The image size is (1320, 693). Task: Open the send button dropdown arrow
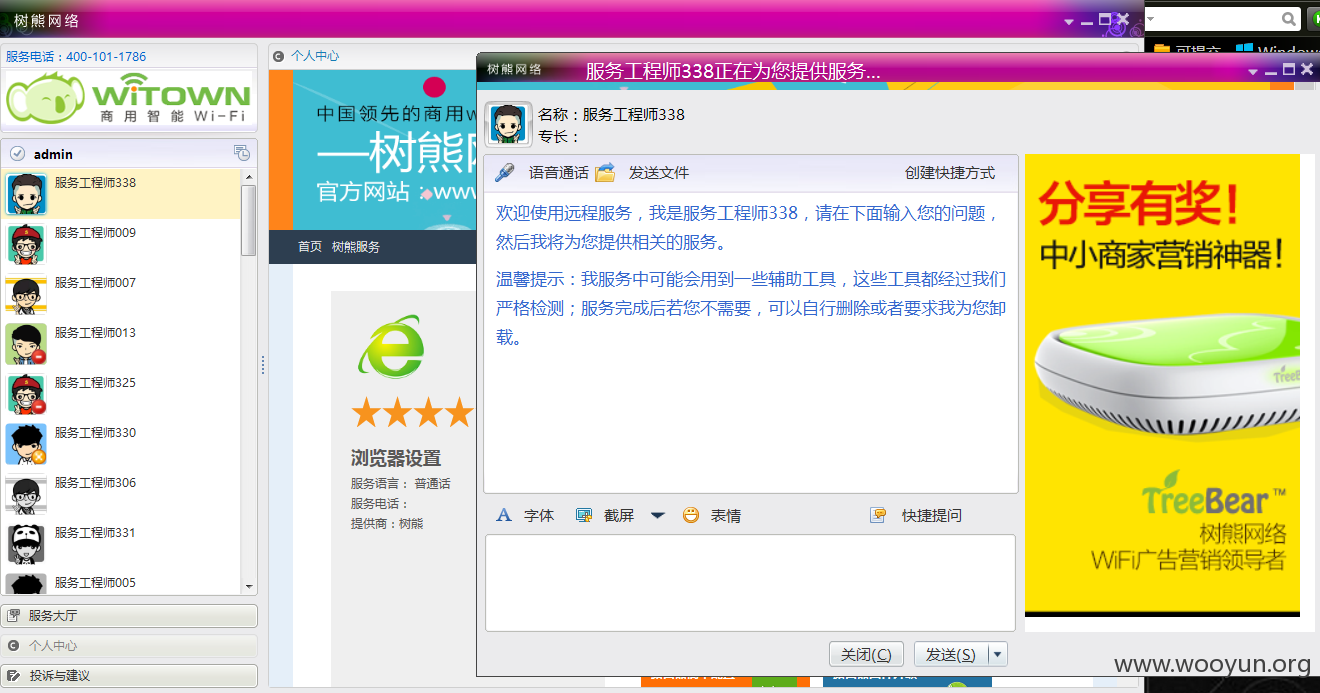997,655
